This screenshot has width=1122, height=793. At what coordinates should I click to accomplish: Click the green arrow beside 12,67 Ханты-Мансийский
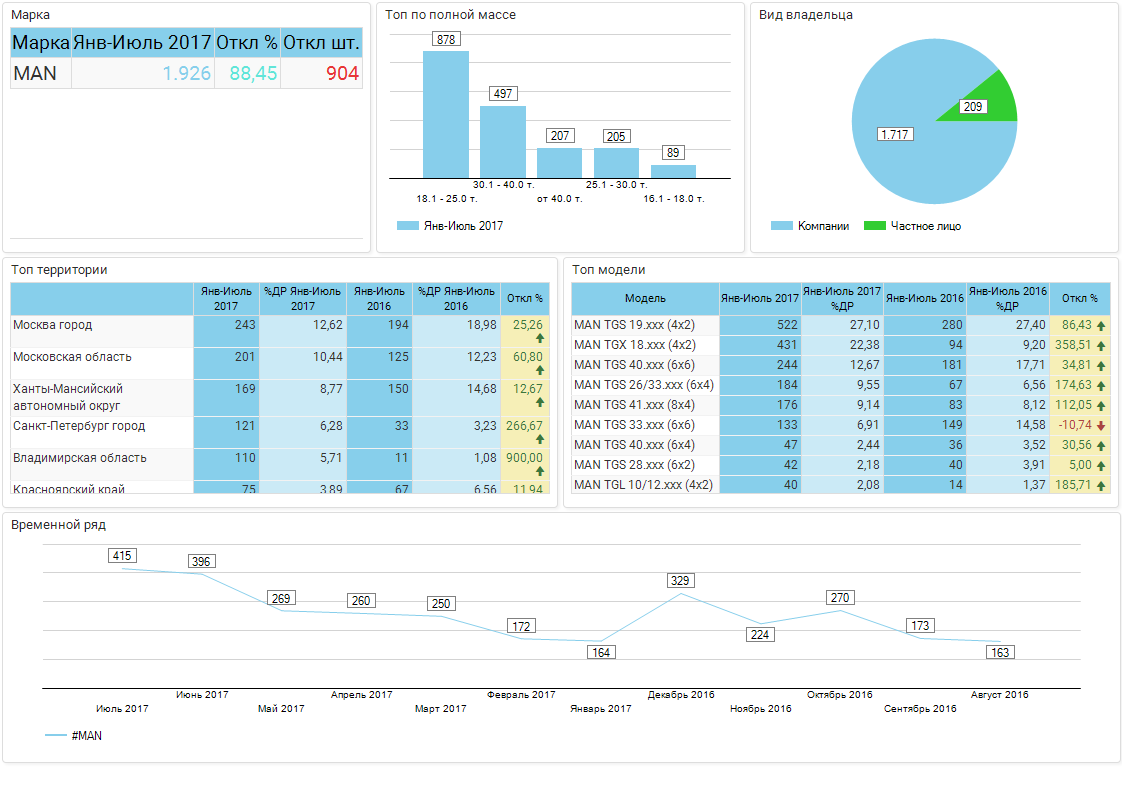[540, 402]
